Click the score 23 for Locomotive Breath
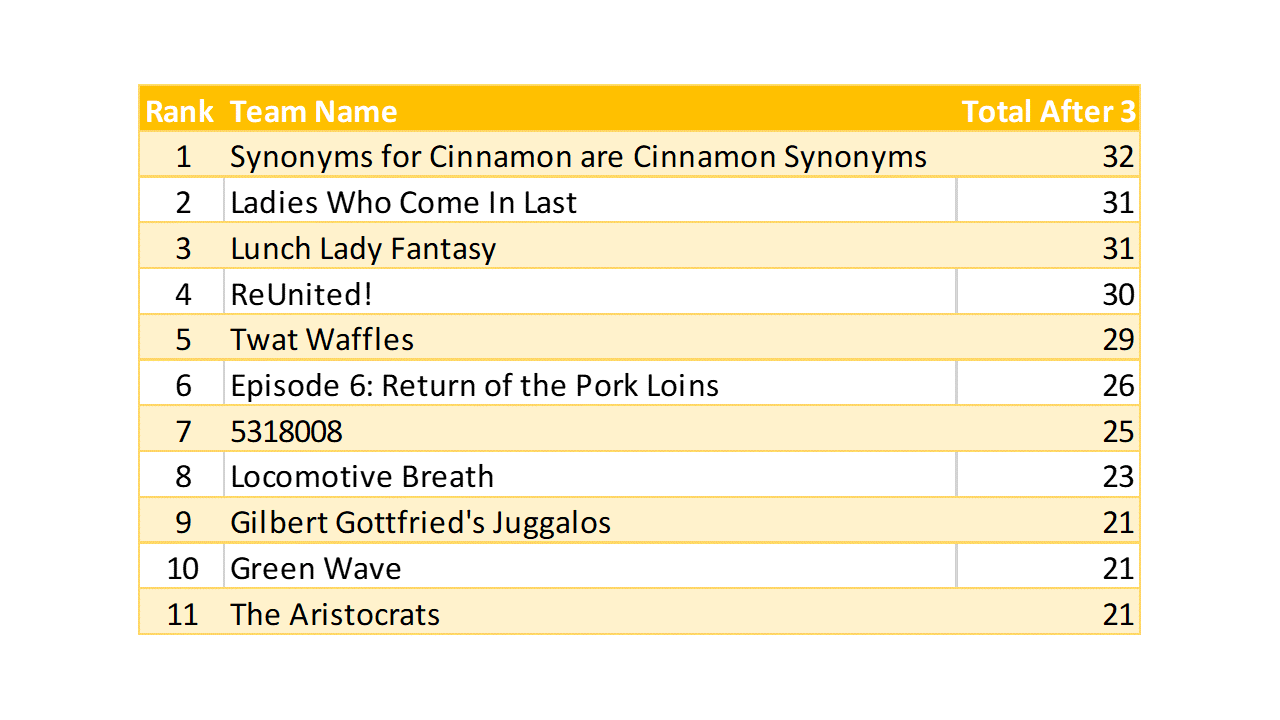 1118,477
